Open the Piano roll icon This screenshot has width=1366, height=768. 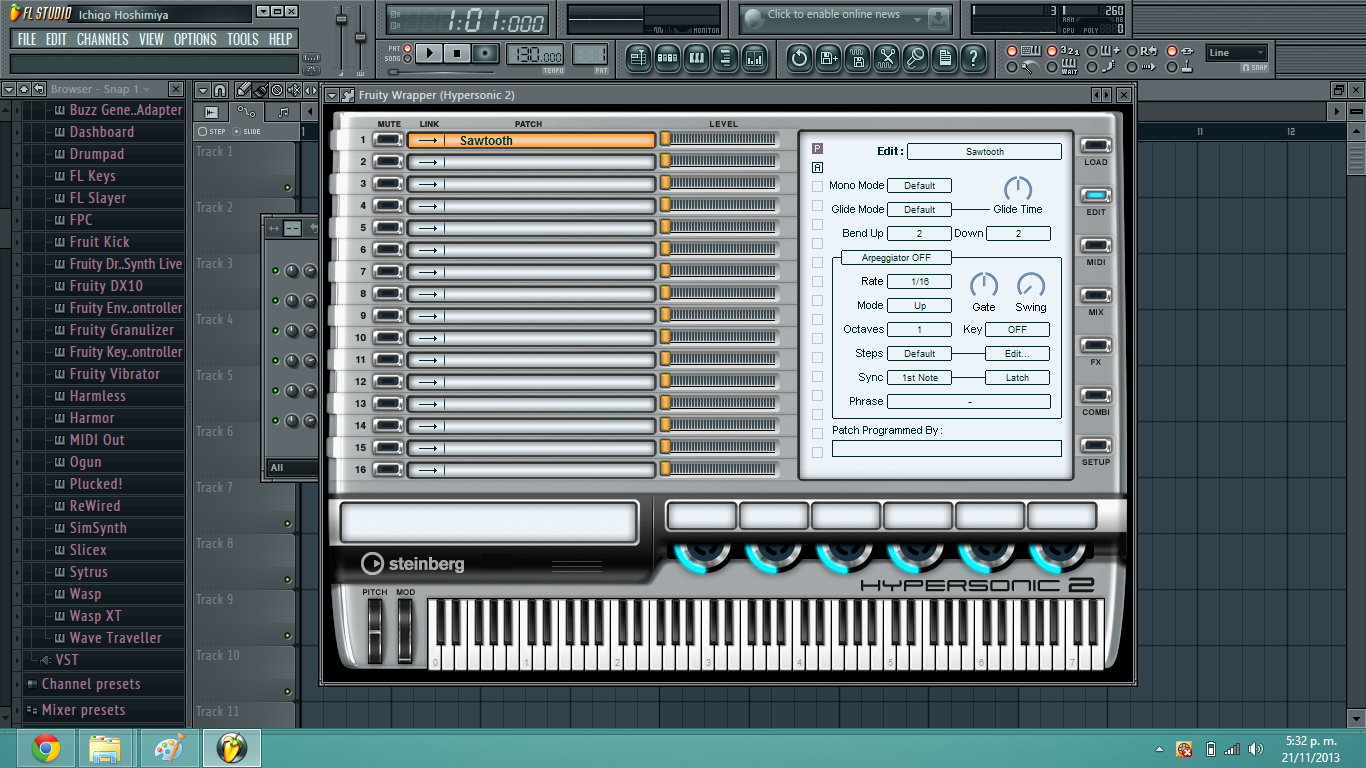click(x=698, y=58)
